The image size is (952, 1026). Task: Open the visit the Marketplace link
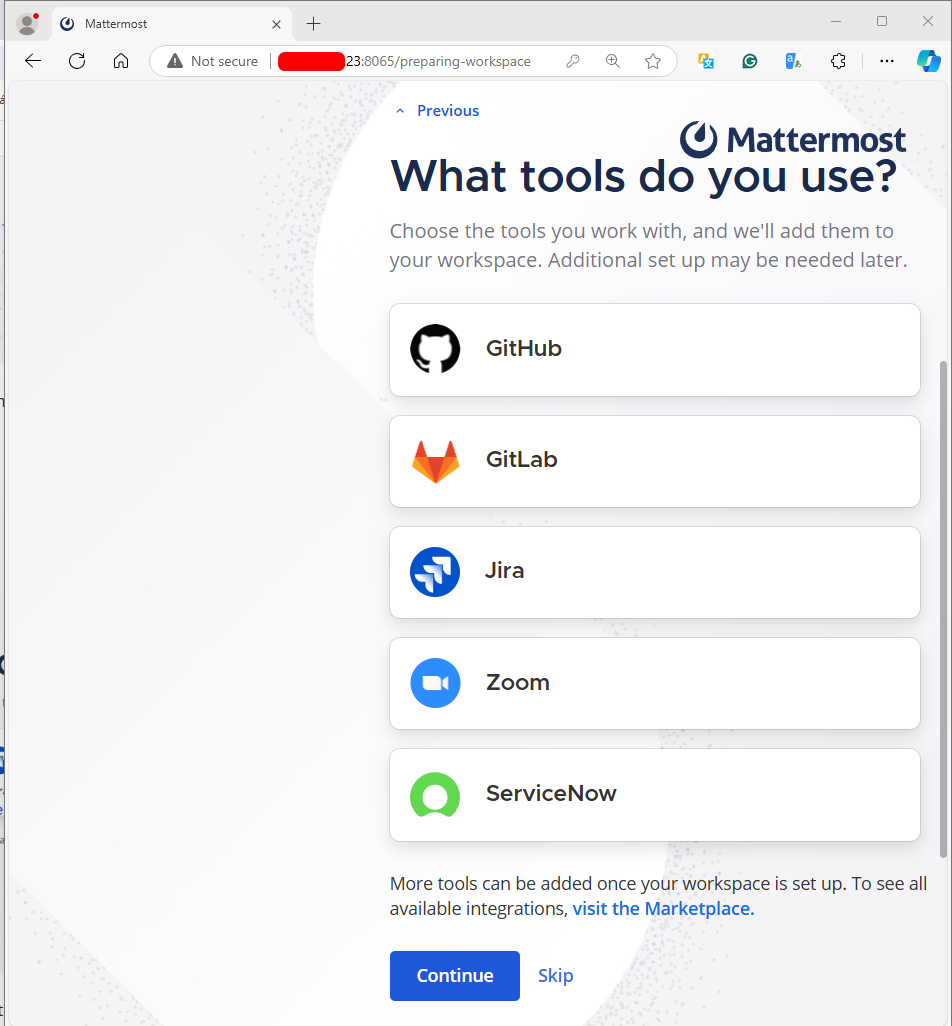pos(663,908)
